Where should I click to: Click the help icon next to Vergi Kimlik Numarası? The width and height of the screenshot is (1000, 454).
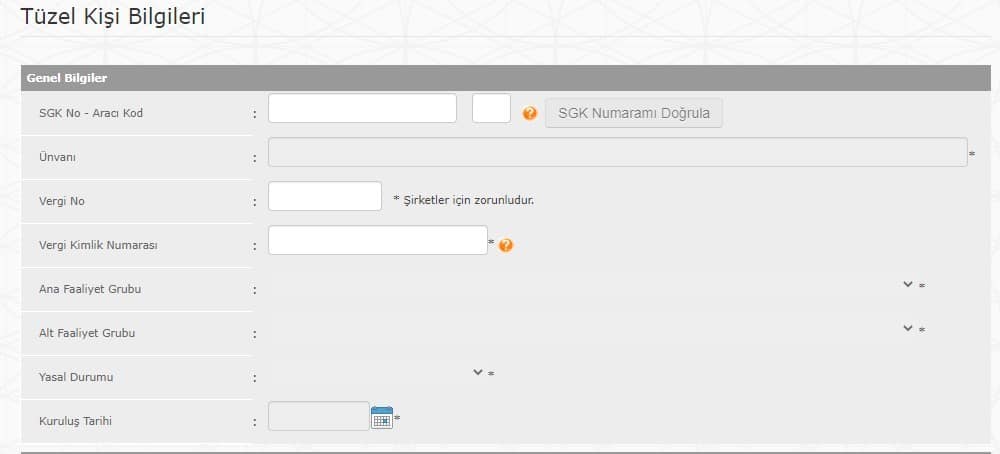[x=506, y=245]
